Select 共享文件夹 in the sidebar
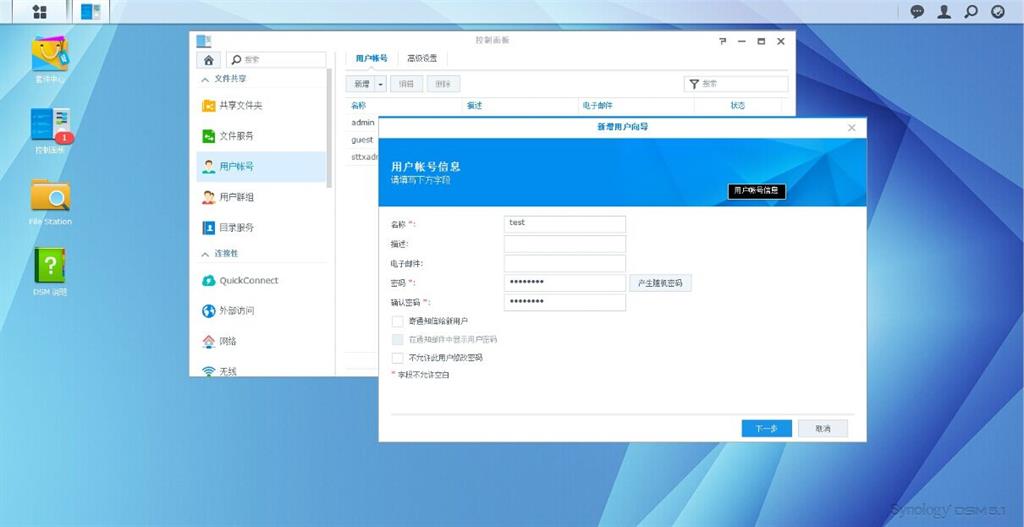The image size is (1024, 527). click(x=240, y=106)
